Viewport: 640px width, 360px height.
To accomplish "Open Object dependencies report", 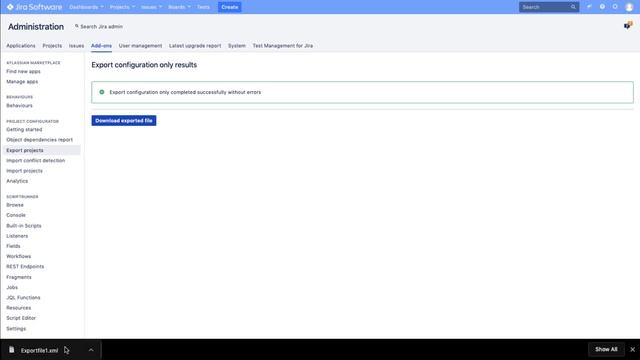I will (39, 140).
